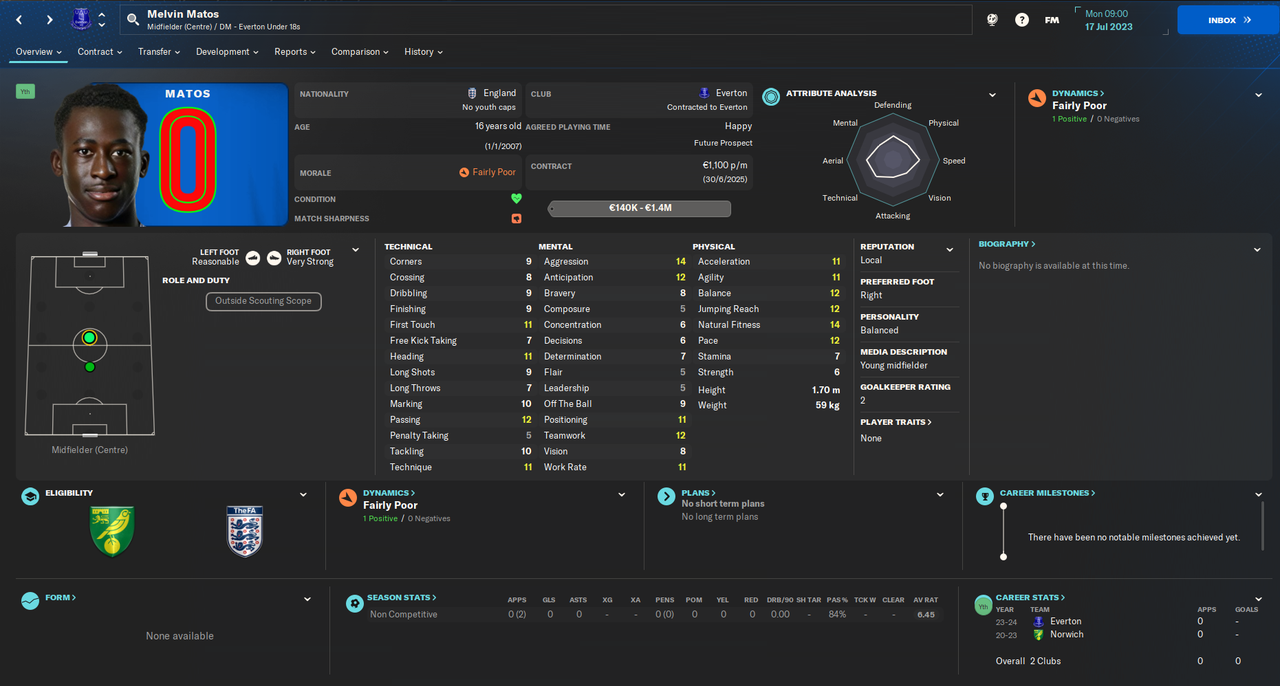This screenshot has width=1280, height=686.
Task: Click the Dynamics icon in top panel
Action: pyautogui.click(x=1037, y=97)
